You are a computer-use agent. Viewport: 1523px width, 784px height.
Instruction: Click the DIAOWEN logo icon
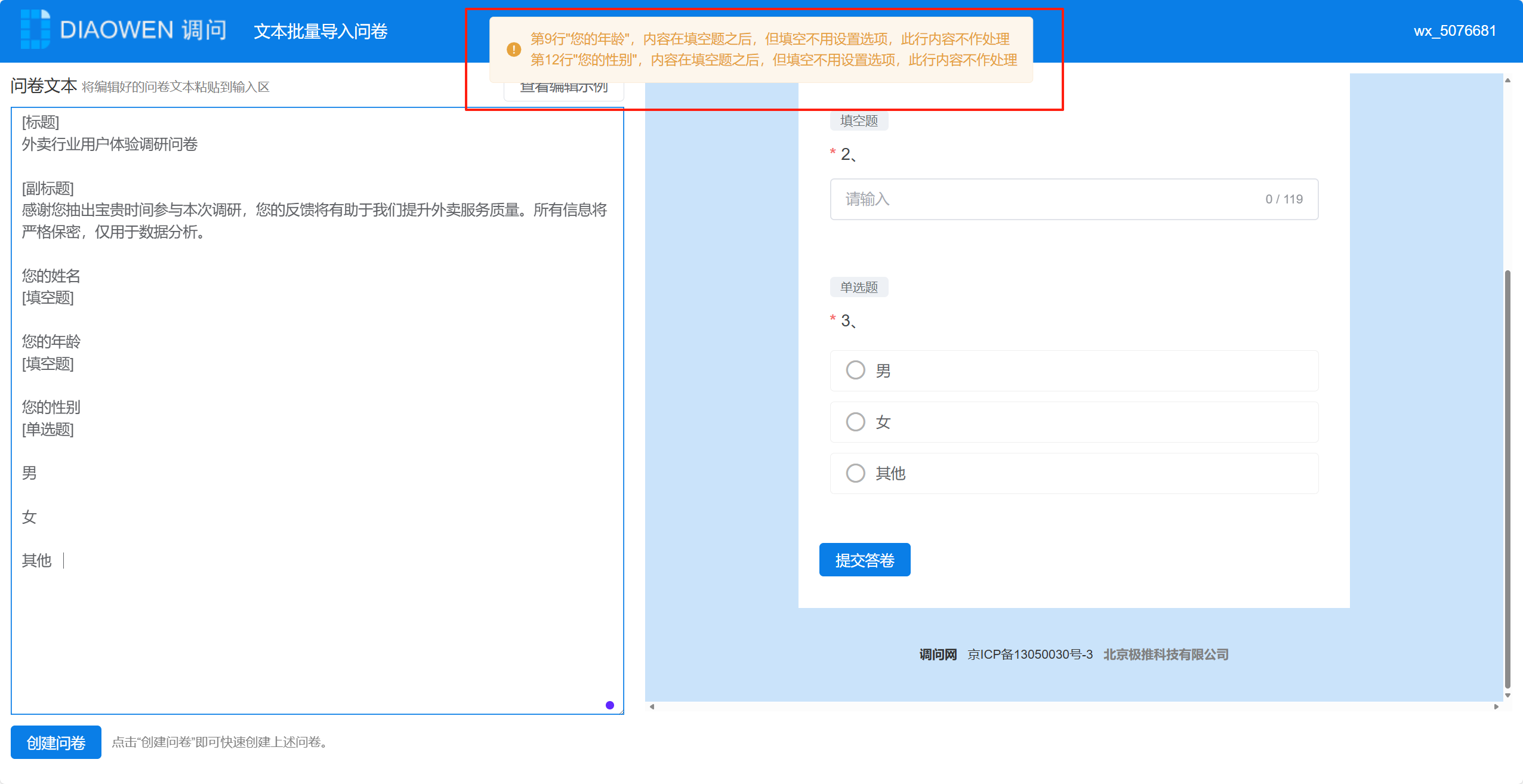(35, 29)
